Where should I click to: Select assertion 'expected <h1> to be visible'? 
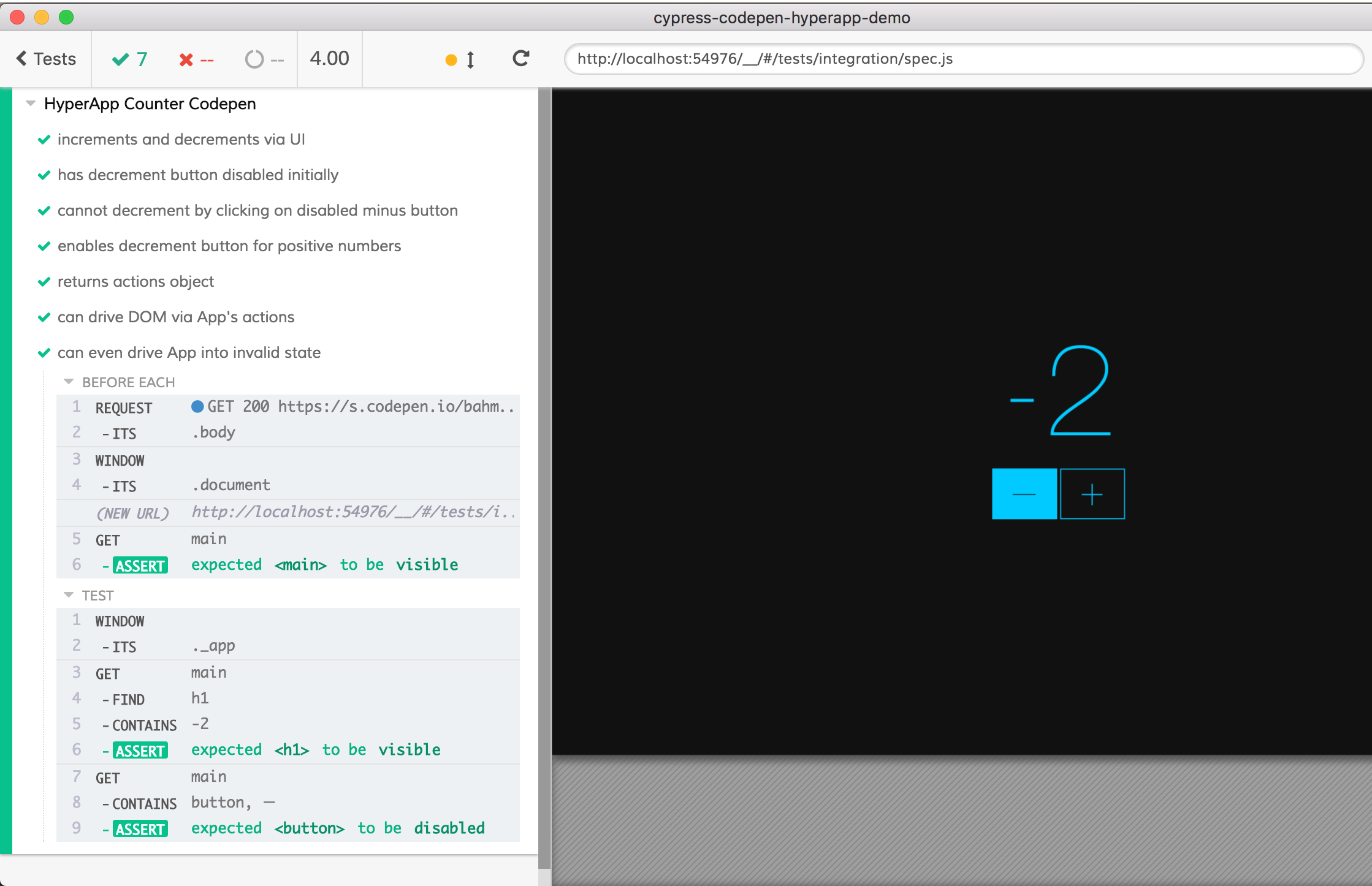click(288, 751)
